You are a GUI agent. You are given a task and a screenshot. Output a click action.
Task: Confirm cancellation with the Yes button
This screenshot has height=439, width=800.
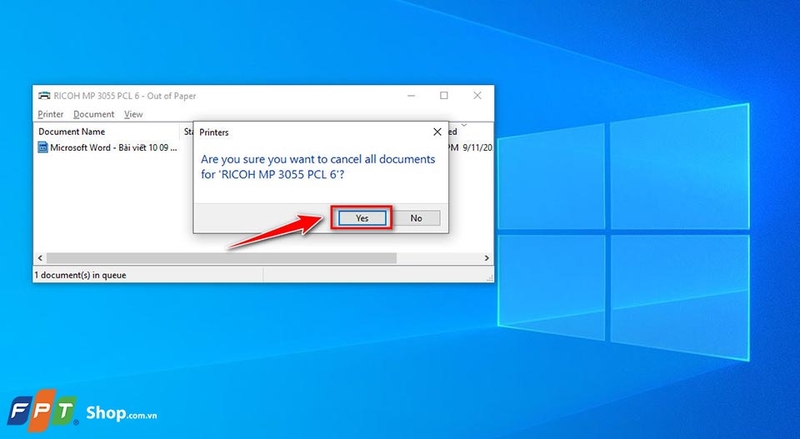click(362, 218)
